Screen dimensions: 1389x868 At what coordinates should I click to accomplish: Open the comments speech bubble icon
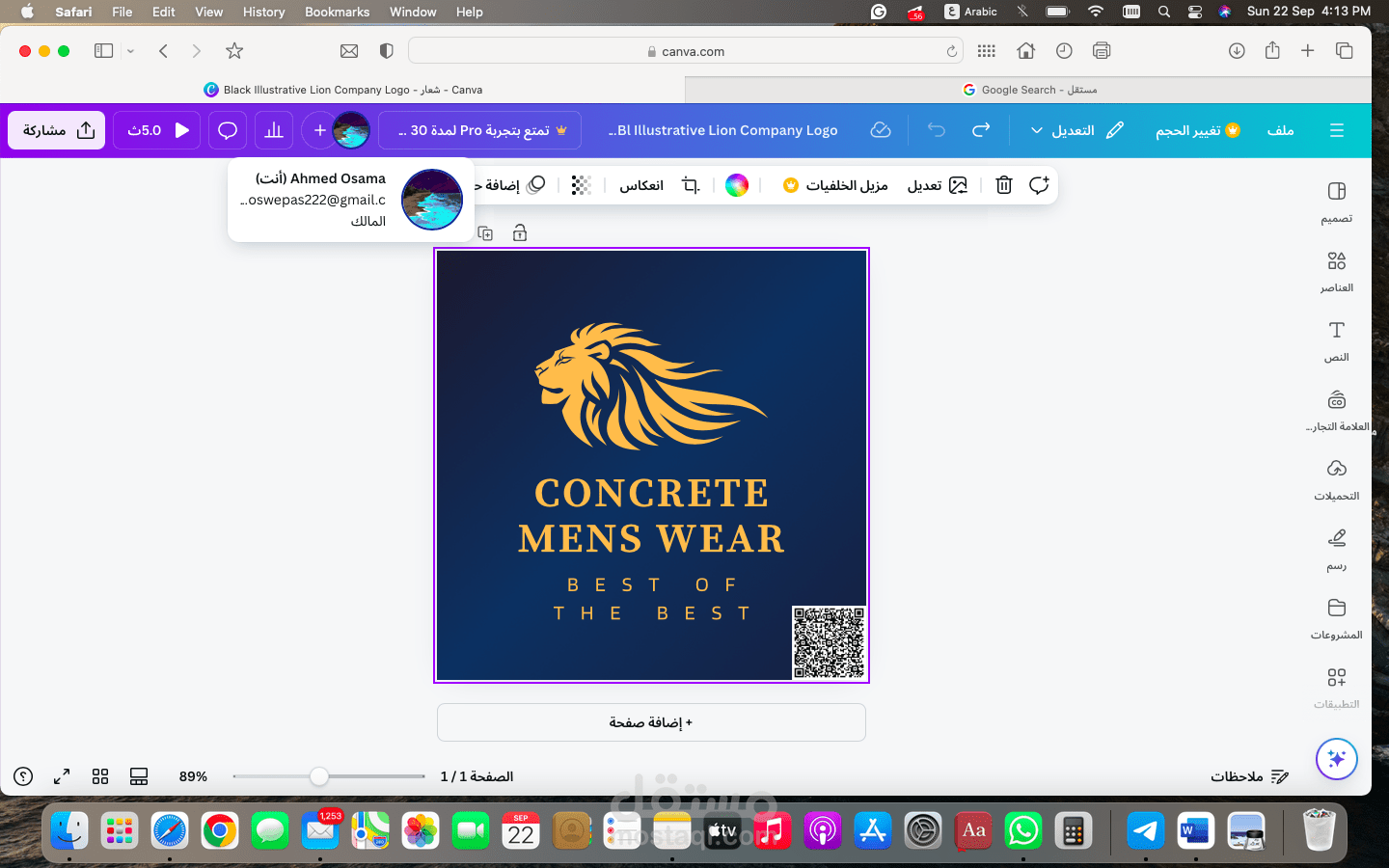[228, 130]
